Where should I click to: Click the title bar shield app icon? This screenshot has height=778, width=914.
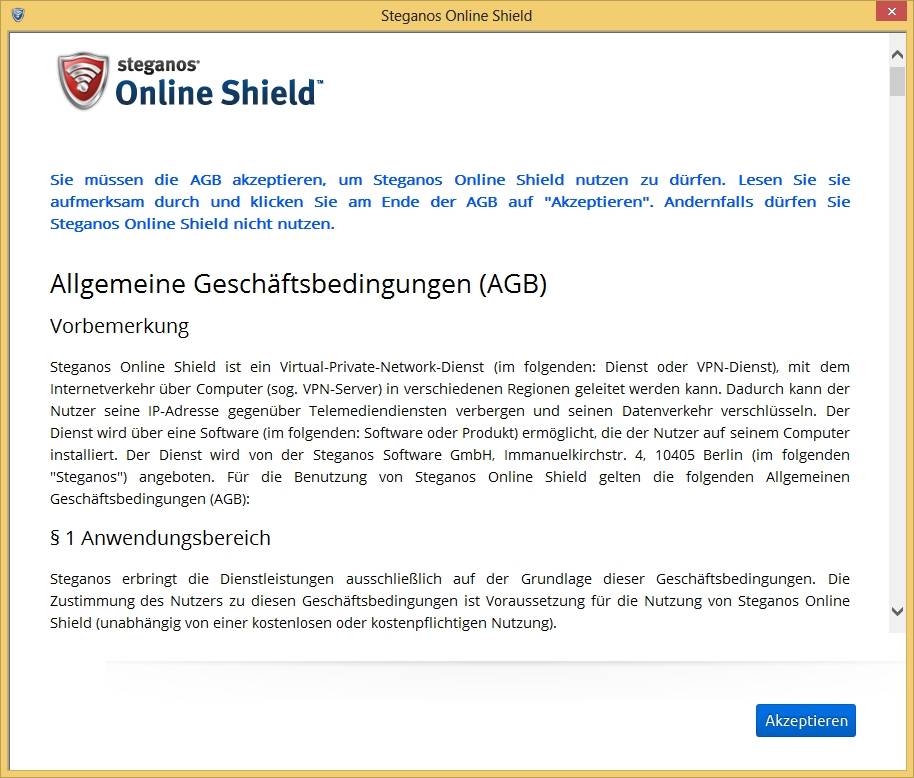pyautogui.click(x=18, y=15)
